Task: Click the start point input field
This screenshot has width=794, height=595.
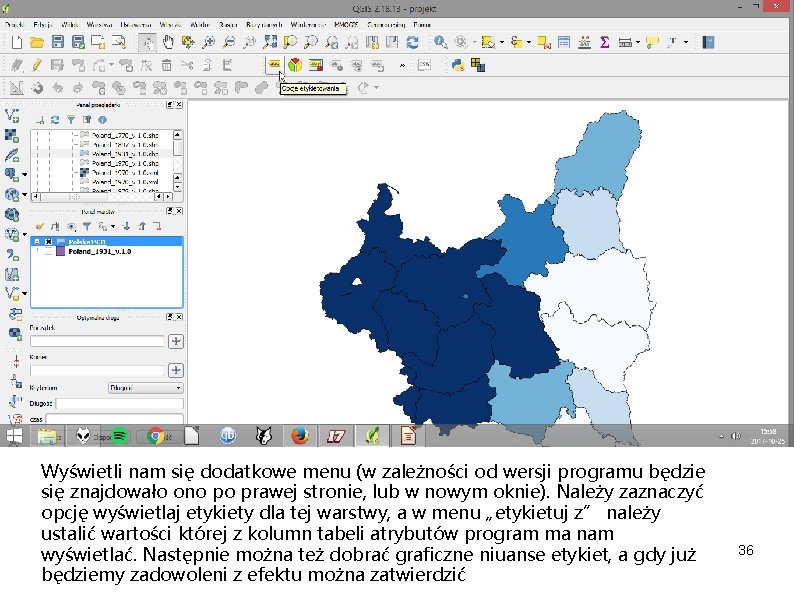Action: 97,341
